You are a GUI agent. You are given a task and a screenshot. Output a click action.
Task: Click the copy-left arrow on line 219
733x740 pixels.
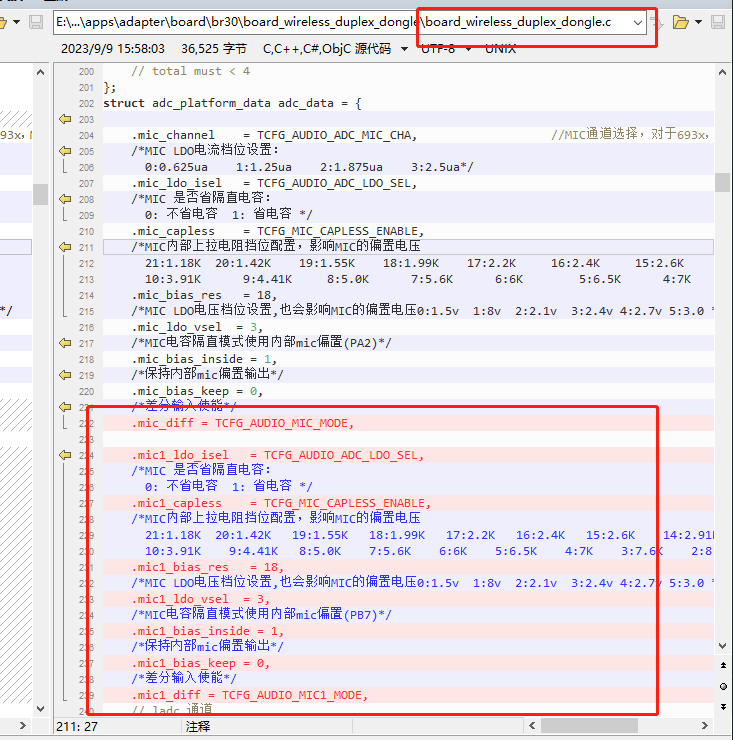65,375
